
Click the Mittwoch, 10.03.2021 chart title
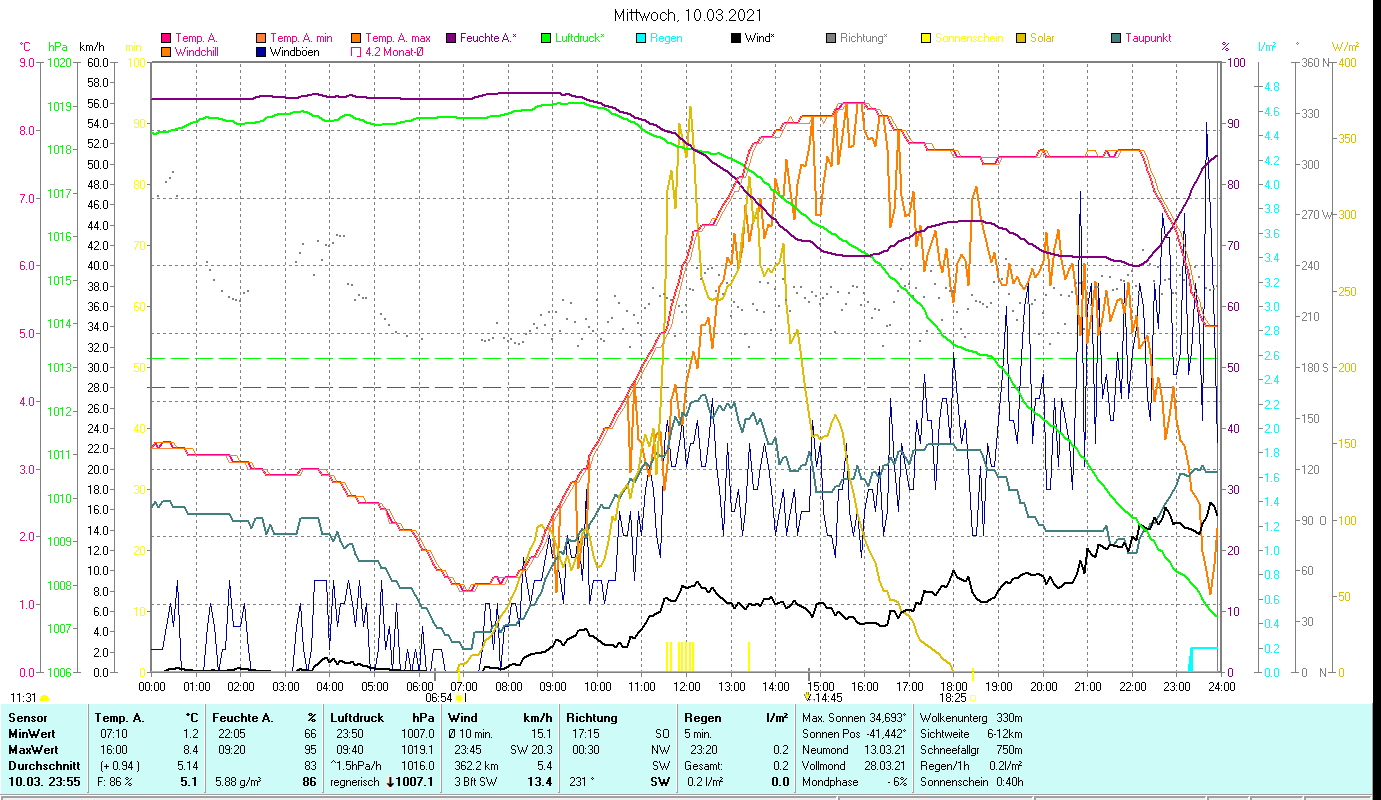click(689, 15)
